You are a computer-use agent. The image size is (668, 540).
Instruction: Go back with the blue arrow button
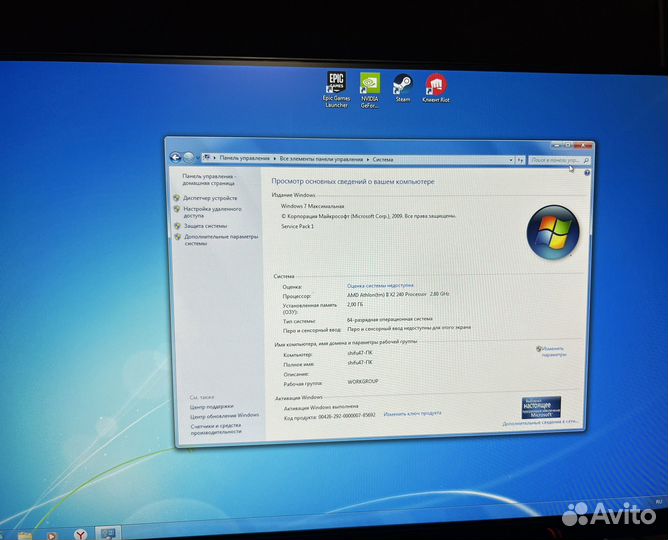coord(175,157)
